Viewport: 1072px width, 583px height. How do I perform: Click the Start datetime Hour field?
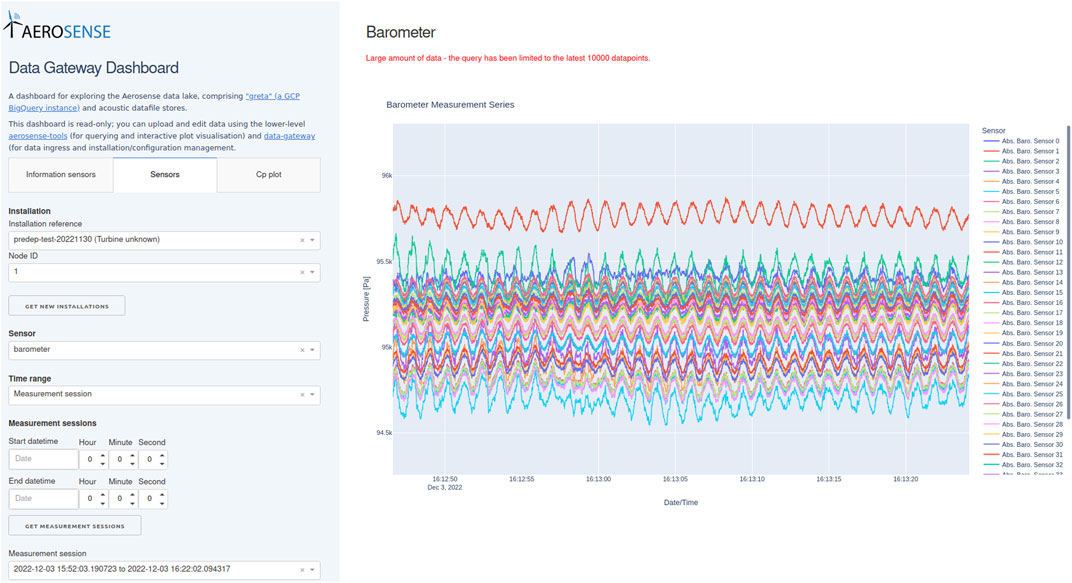(x=93, y=459)
